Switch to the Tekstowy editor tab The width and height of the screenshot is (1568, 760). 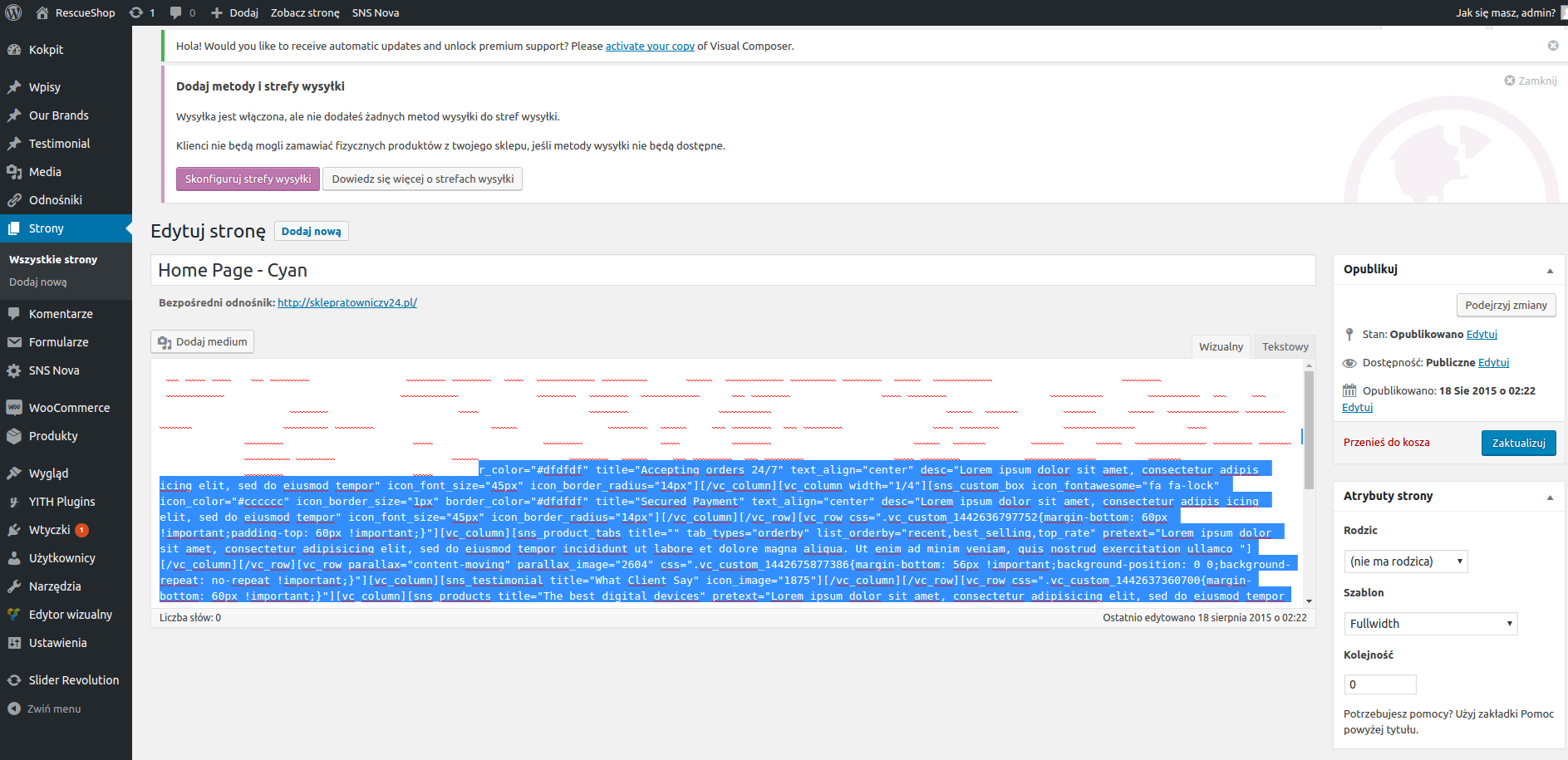1285,346
